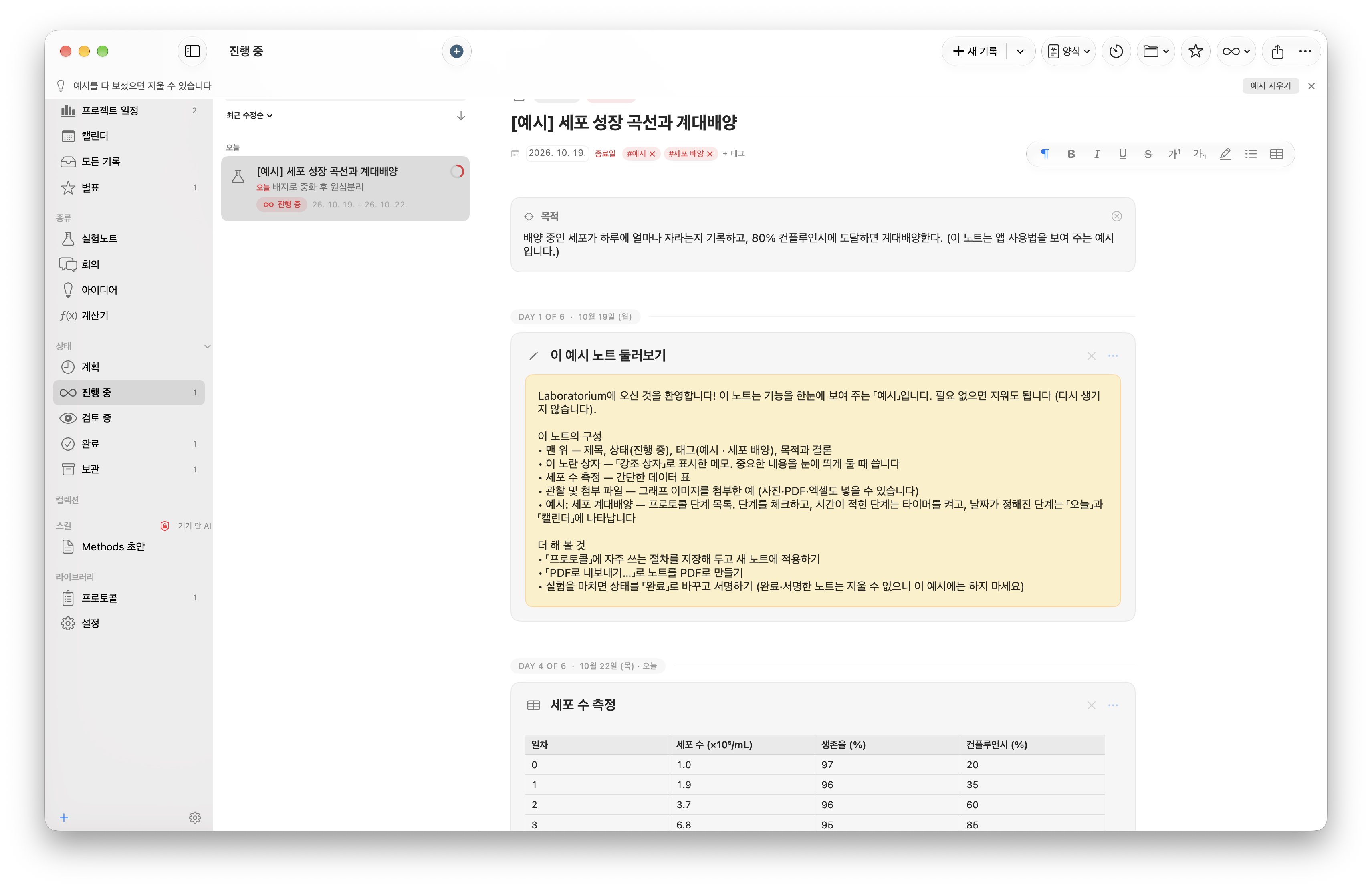Apply highlighter pen formatting icon

(x=1225, y=154)
